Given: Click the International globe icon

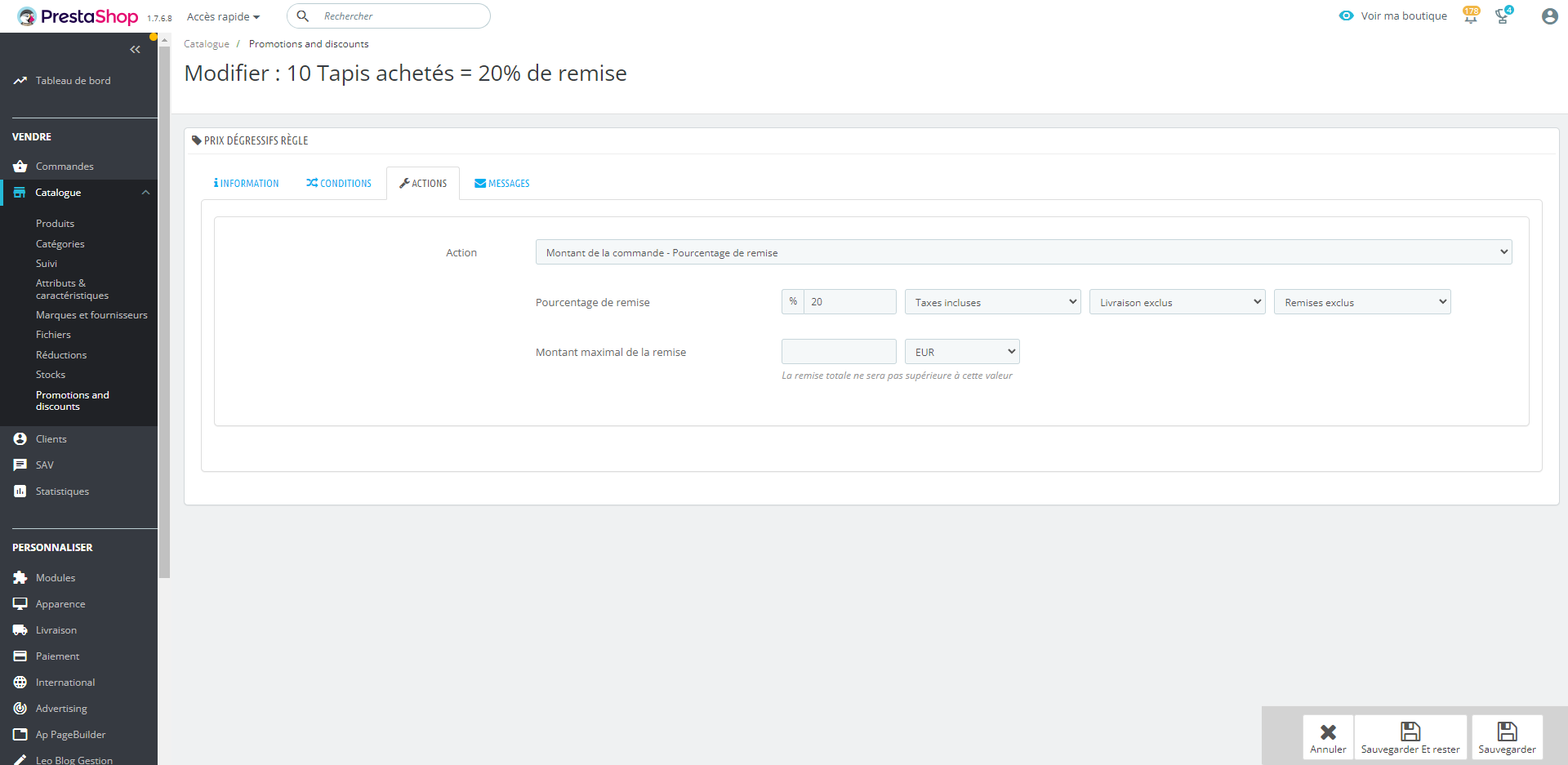Looking at the screenshot, I should 20,683.
